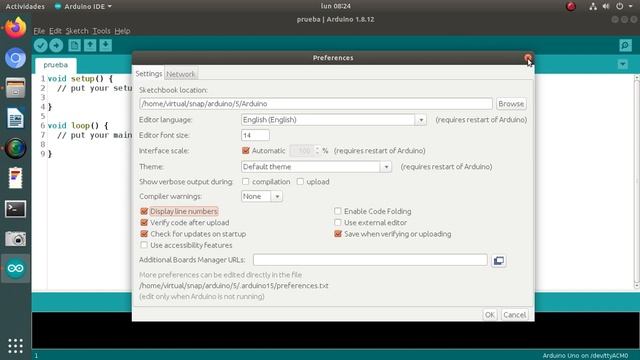640x360 pixels.
Task: Click the editor vertical scrollbar
Action: (637, 182)
